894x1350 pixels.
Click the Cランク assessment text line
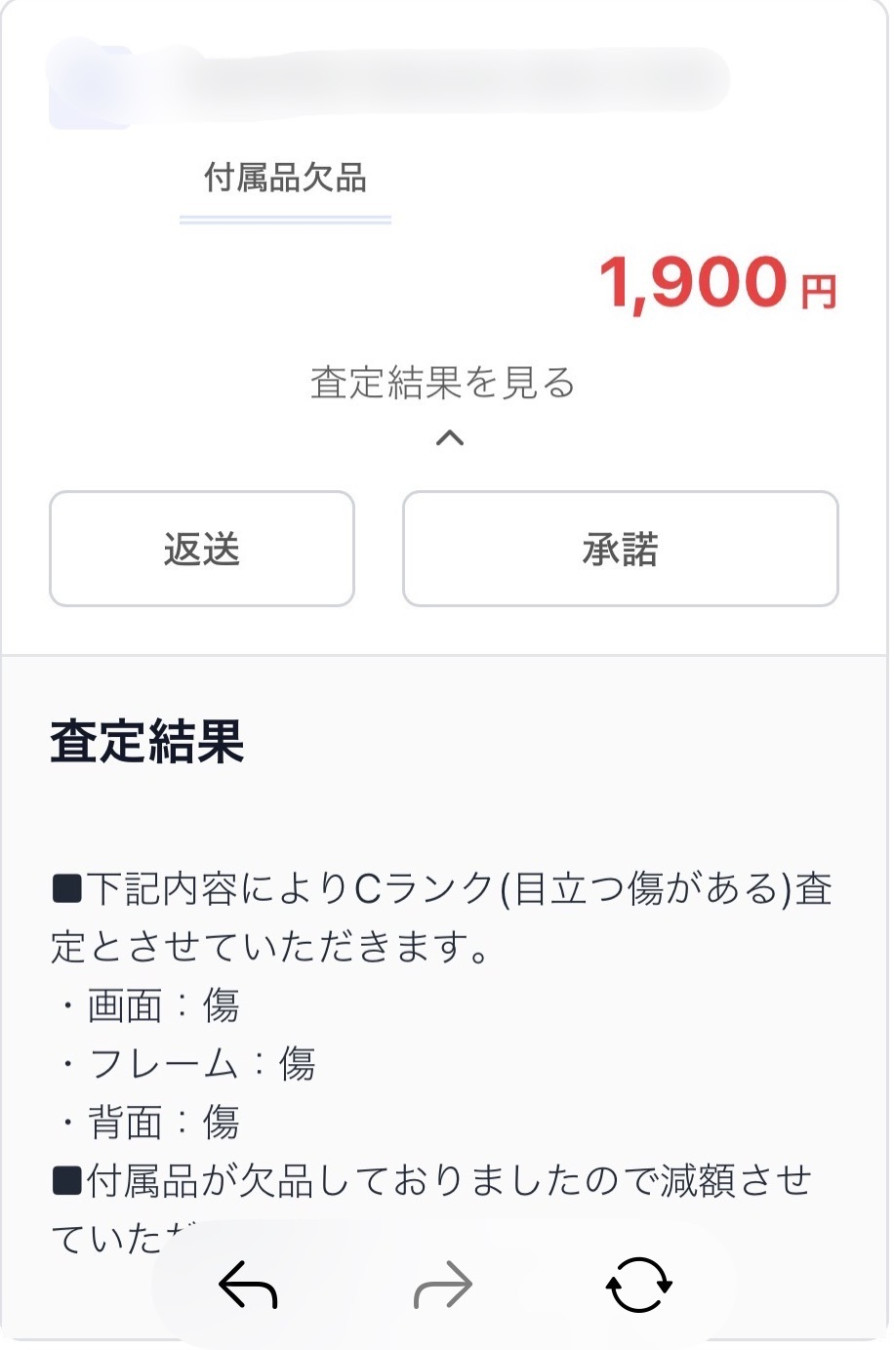pos(441,890)
